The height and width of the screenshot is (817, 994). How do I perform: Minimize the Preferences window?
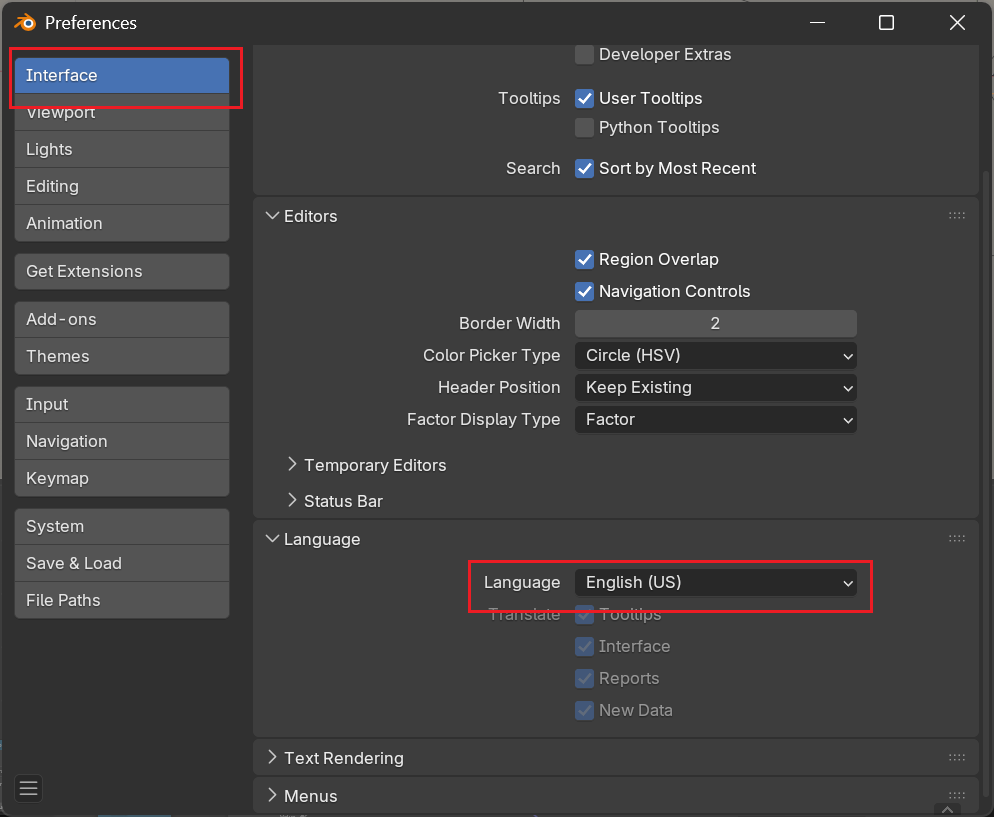coord(817,23)
